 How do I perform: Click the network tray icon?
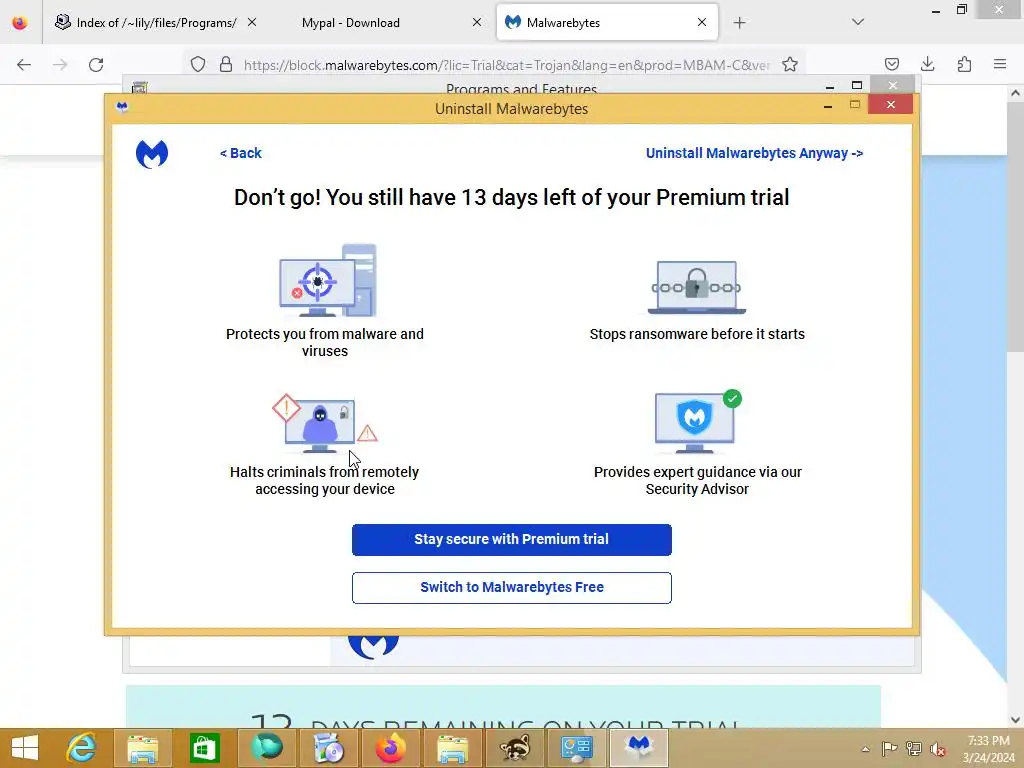(914, 749)
